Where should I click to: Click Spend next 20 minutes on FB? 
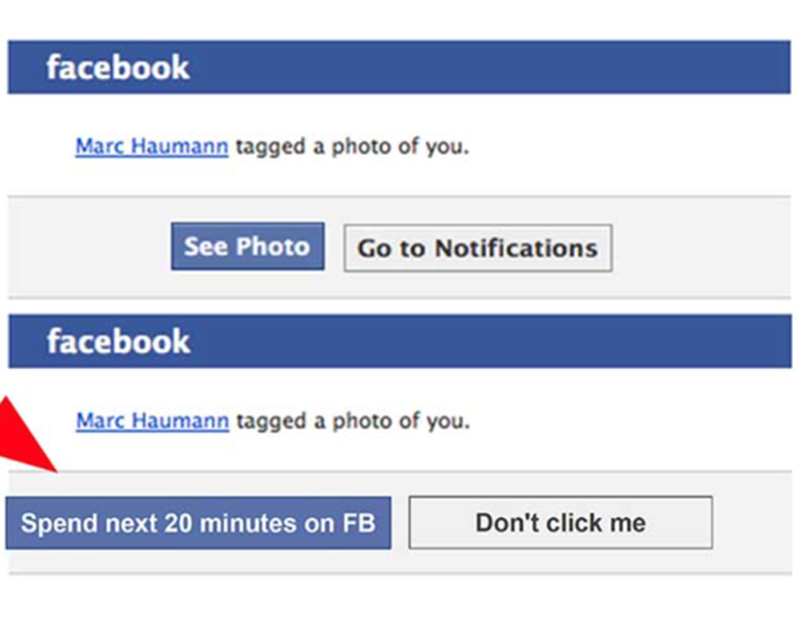(x=198, y=523)
